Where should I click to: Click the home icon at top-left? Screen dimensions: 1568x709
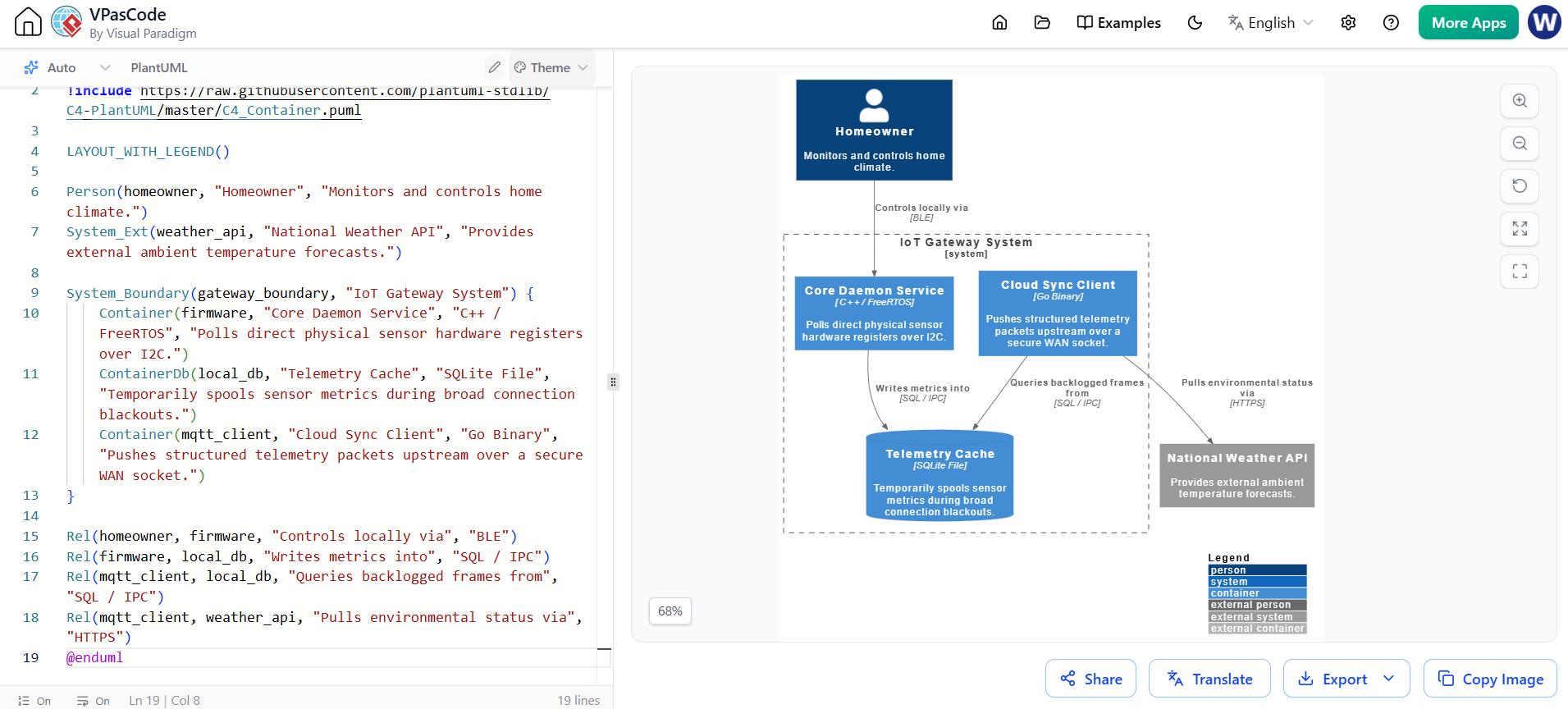(x=28, y=22)
